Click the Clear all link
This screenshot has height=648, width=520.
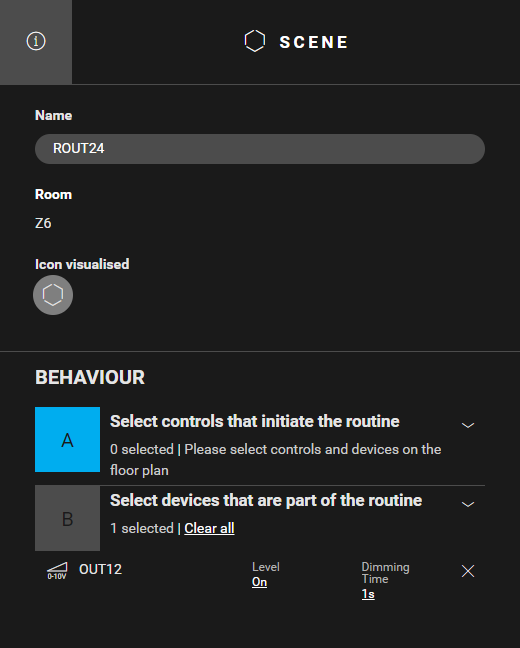[210, 528]
